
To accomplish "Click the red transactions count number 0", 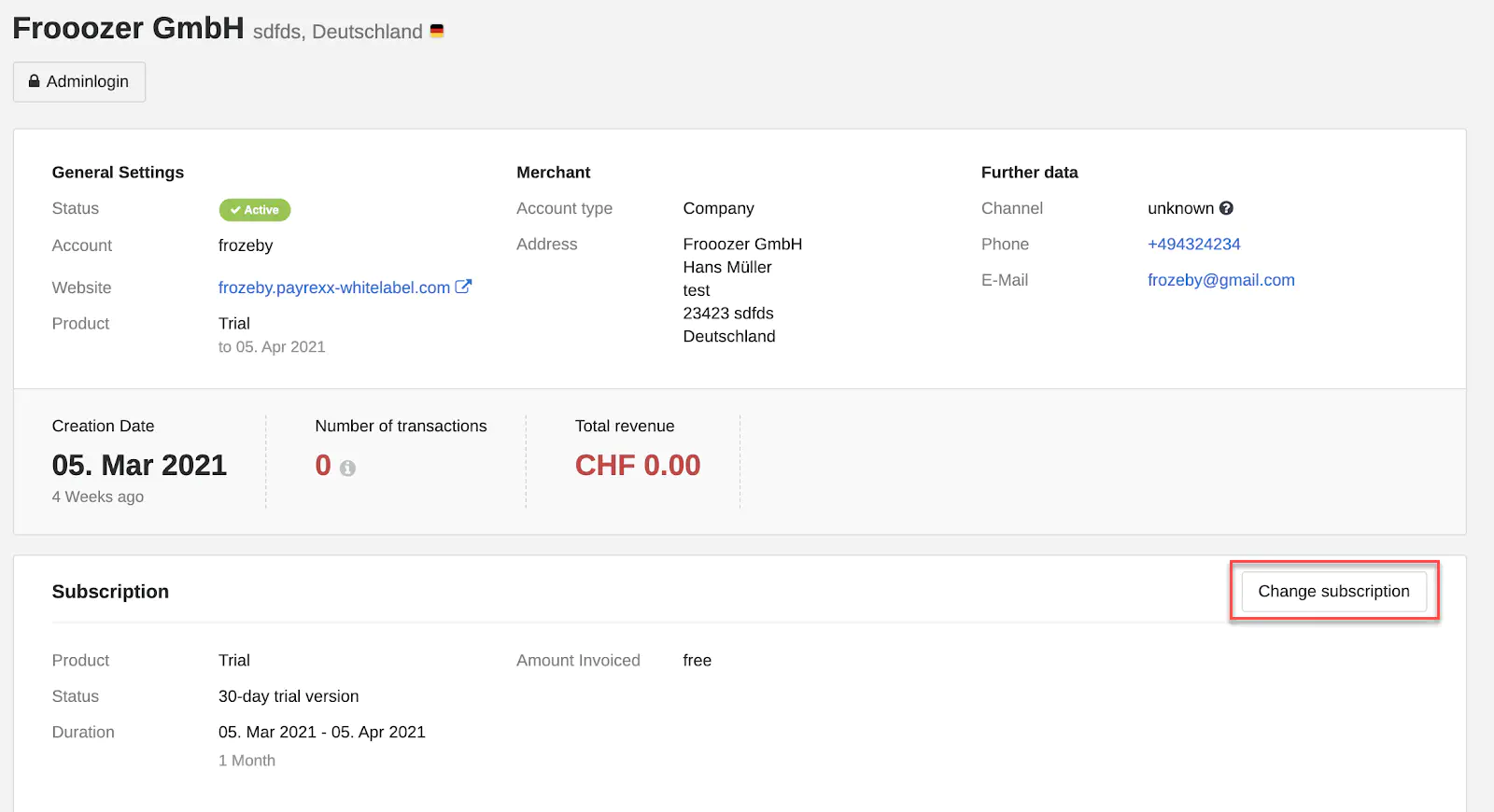I will 323,465.
